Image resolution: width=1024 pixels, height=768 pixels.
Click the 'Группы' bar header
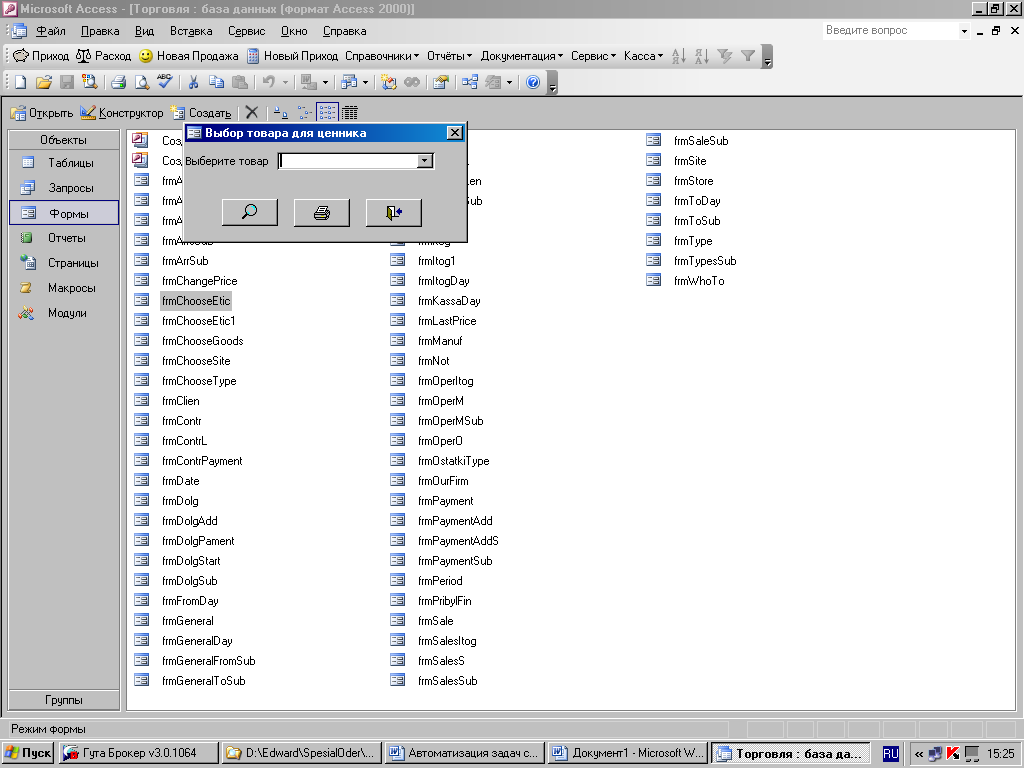pyautogui.click(x=64, y=700)
